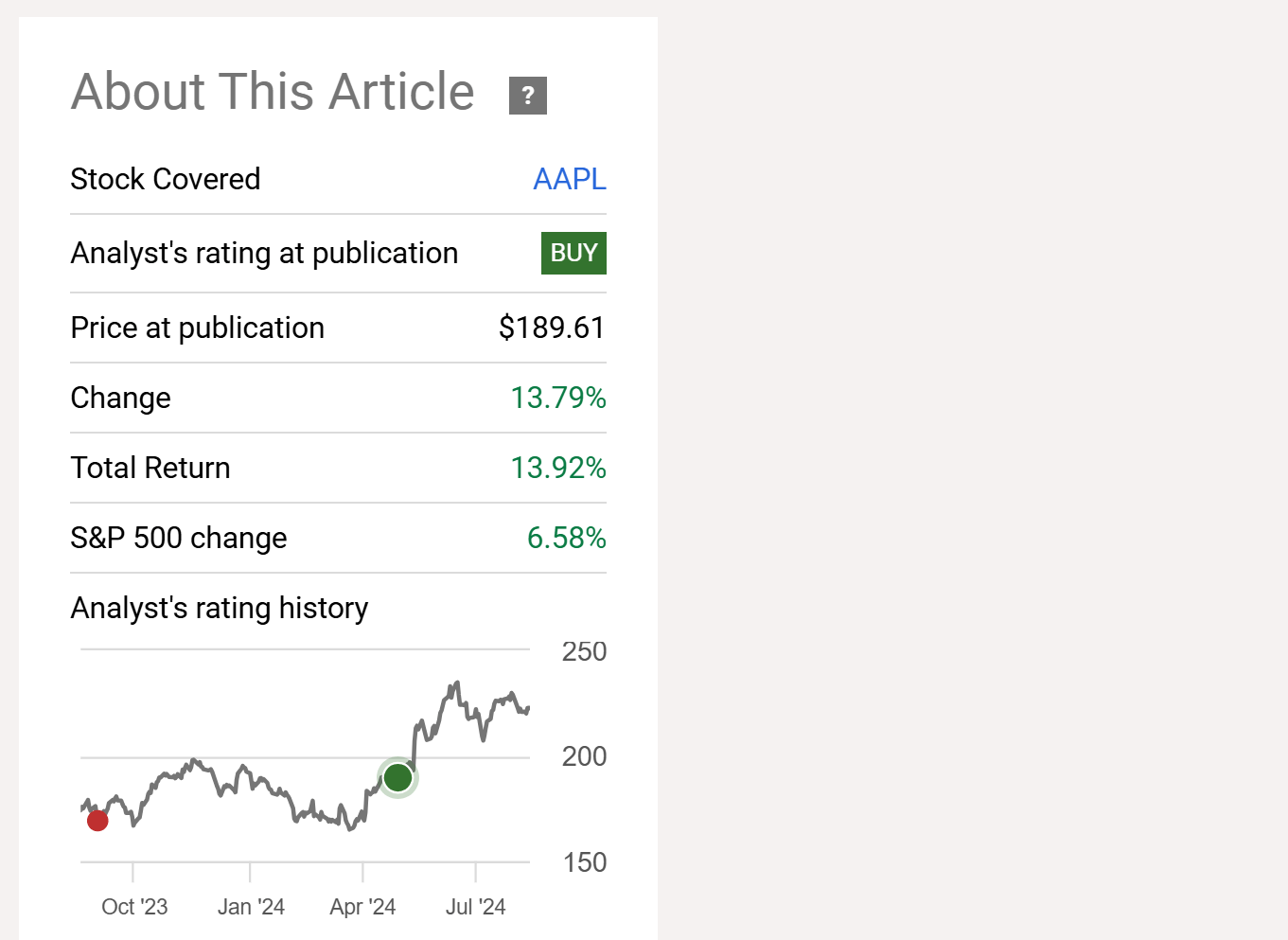Click the $189.61 publication price value
Screen dimensions: 1288x940
(x=552, y=328)
